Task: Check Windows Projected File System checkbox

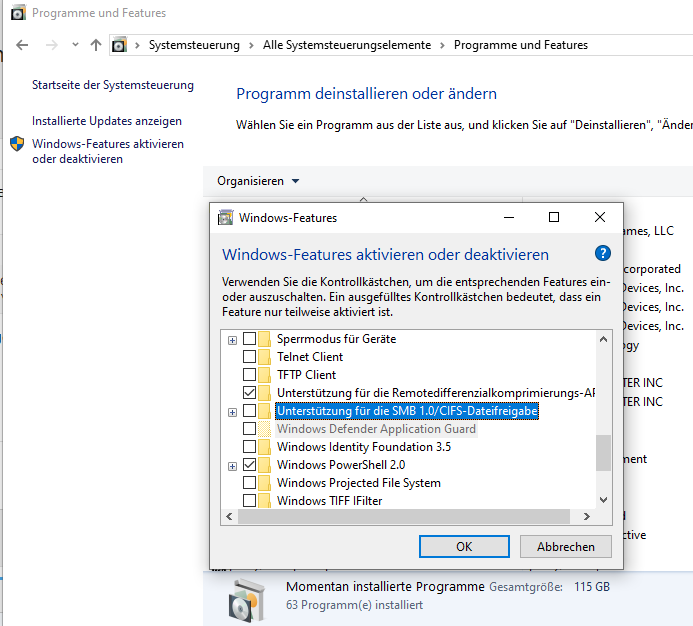Action: pos(249,482)
